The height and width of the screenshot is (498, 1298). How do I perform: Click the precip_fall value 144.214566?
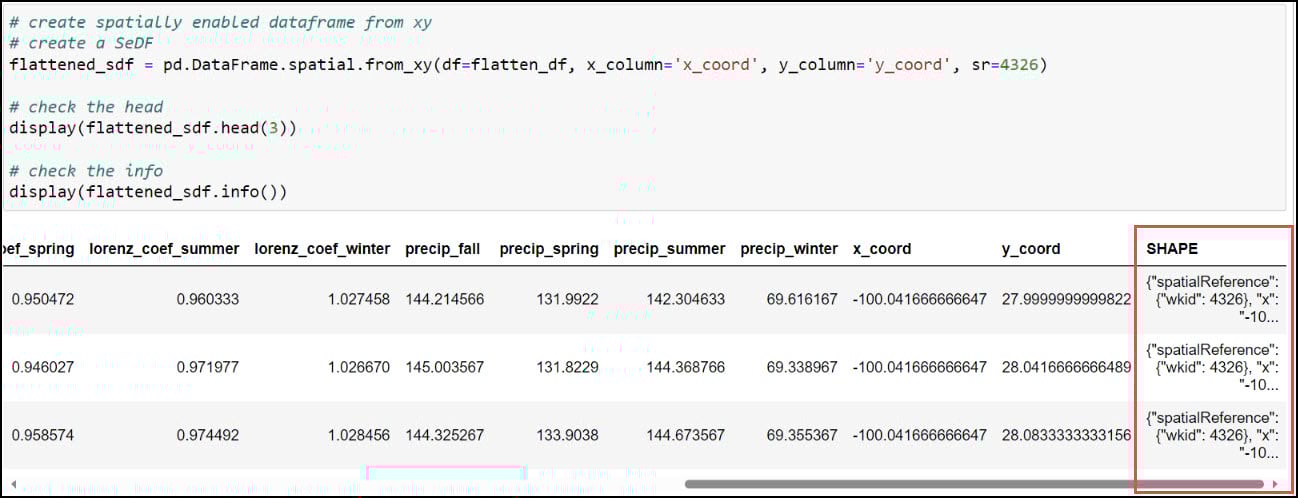[445, 299]
